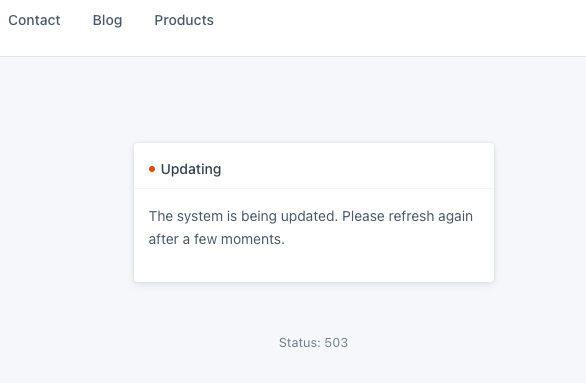Click blank header area right of Updating title
Screen dimensions: 586x383
pyautogui.click(x=355, y=169)
